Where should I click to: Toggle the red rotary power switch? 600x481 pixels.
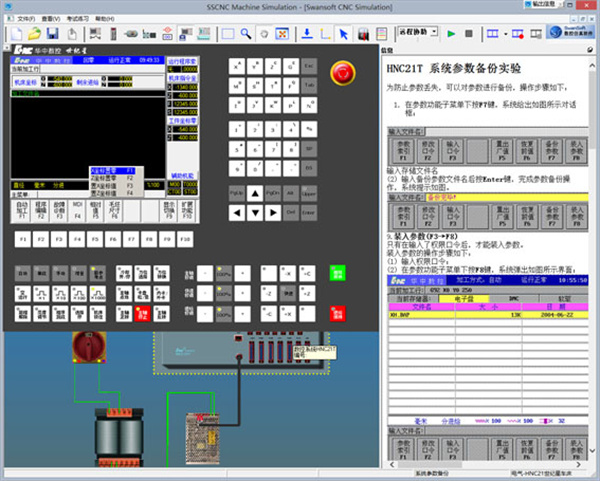coord(87,348)
